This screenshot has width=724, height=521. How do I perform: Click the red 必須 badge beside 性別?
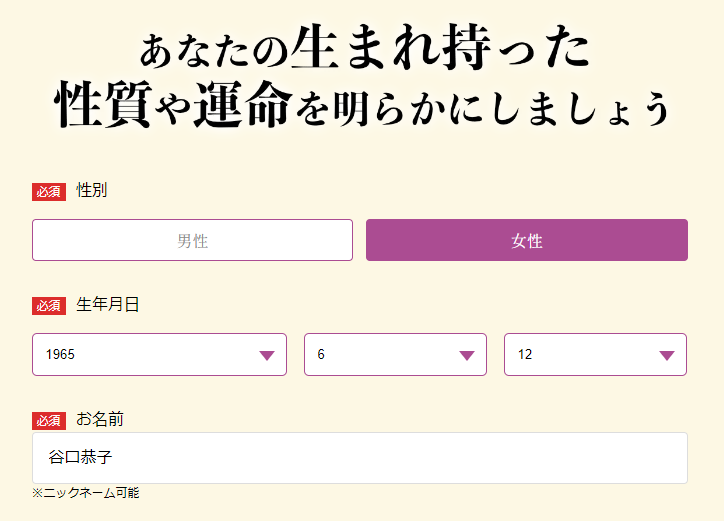pyautogui.click(x=49, y=192)
